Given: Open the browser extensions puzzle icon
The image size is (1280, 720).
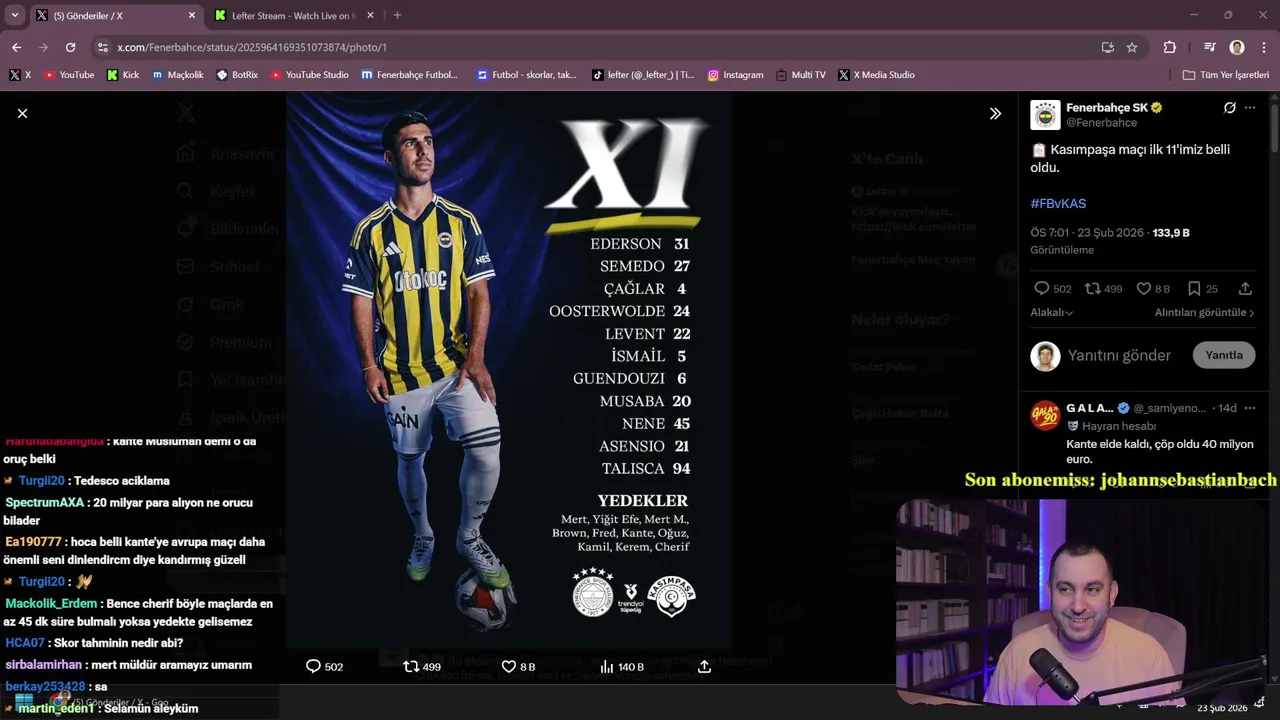Looking at the screenshot, I should [x=1170, y=47].
